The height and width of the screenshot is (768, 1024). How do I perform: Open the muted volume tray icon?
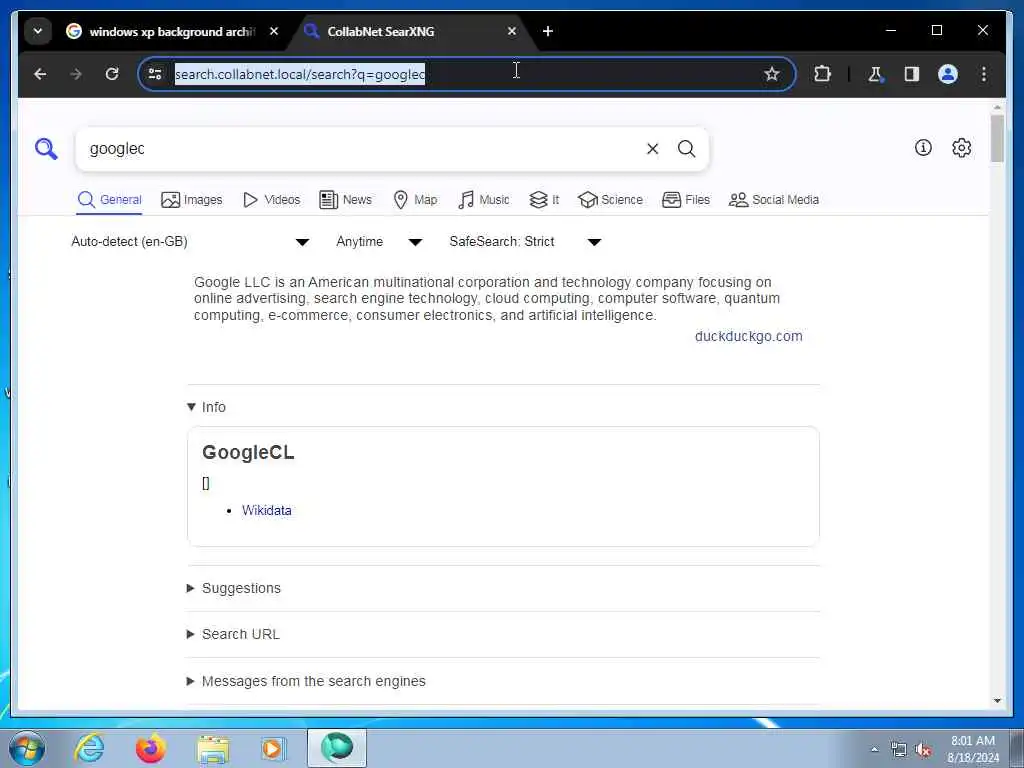tap(923, 750)
